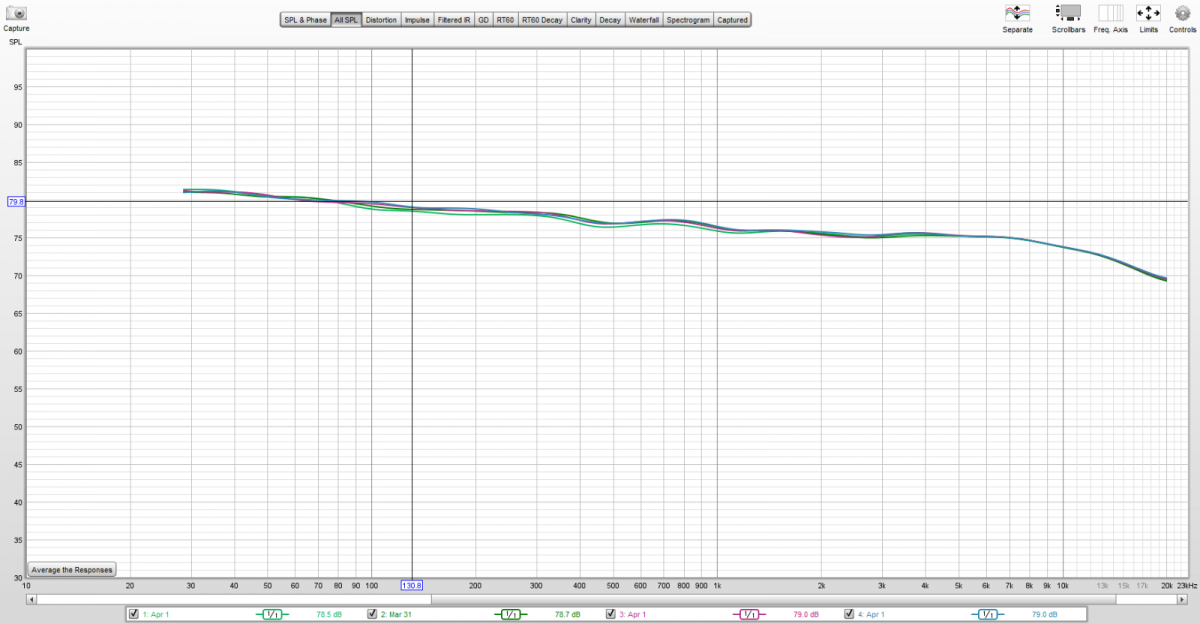
Task: Toggle the Scrollbars icon
Action: (x=1068, y=13)
